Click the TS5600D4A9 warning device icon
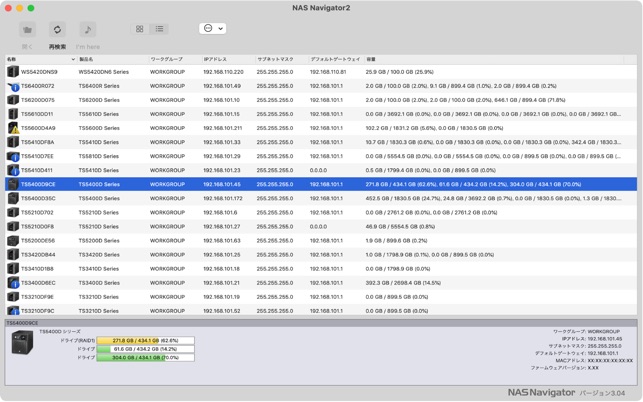Screen dimensions: 643x402 pyautogui.click(x=13, y=128)
